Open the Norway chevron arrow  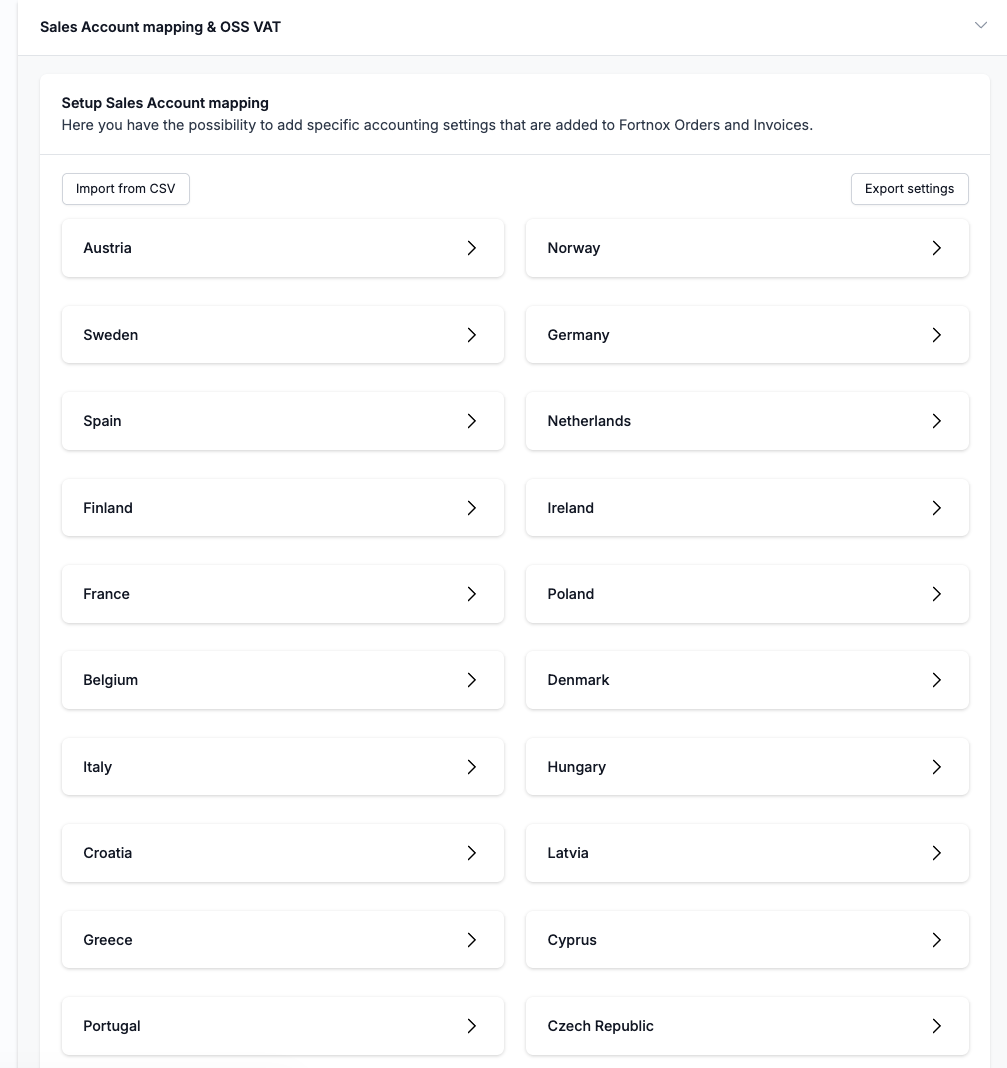click(x=936, y=248)
